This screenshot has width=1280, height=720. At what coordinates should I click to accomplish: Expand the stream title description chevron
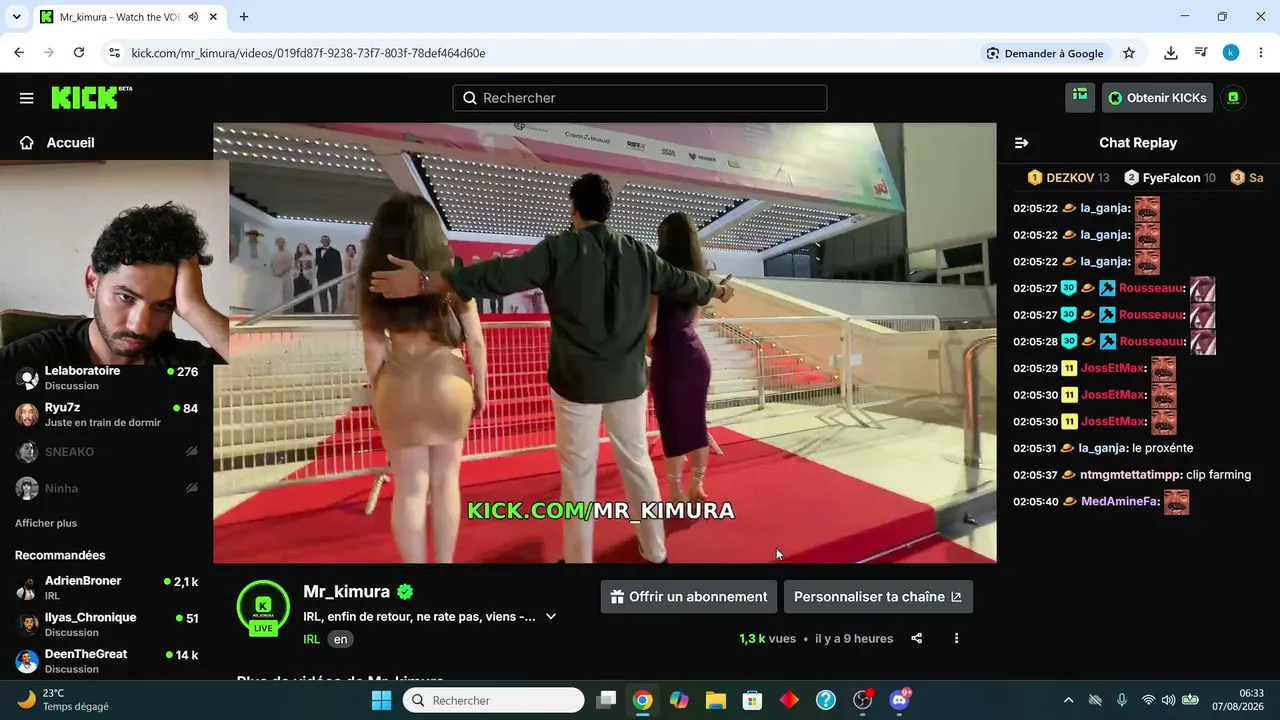pos(551,617)
